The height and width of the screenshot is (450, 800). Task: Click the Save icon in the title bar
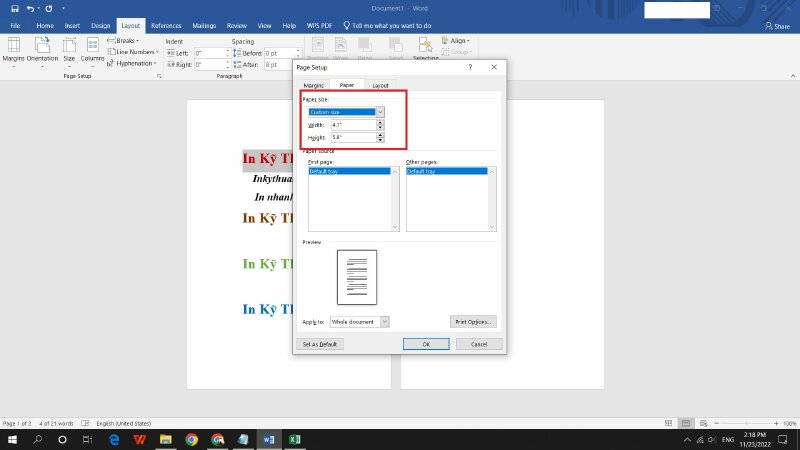[14, 8]
